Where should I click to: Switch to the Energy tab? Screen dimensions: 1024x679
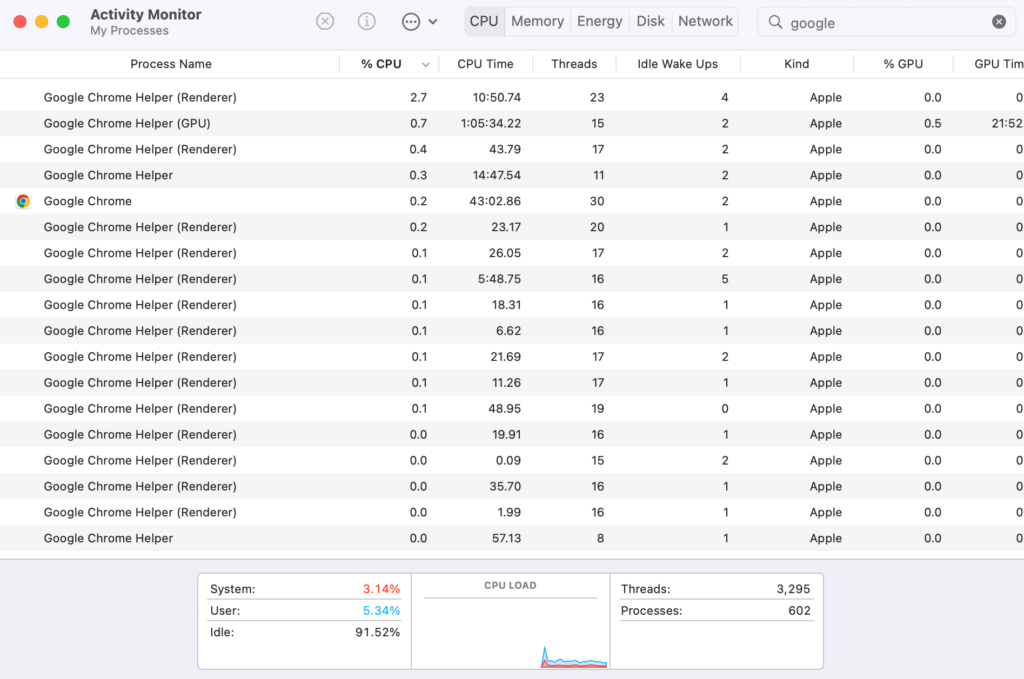[600, 21]
